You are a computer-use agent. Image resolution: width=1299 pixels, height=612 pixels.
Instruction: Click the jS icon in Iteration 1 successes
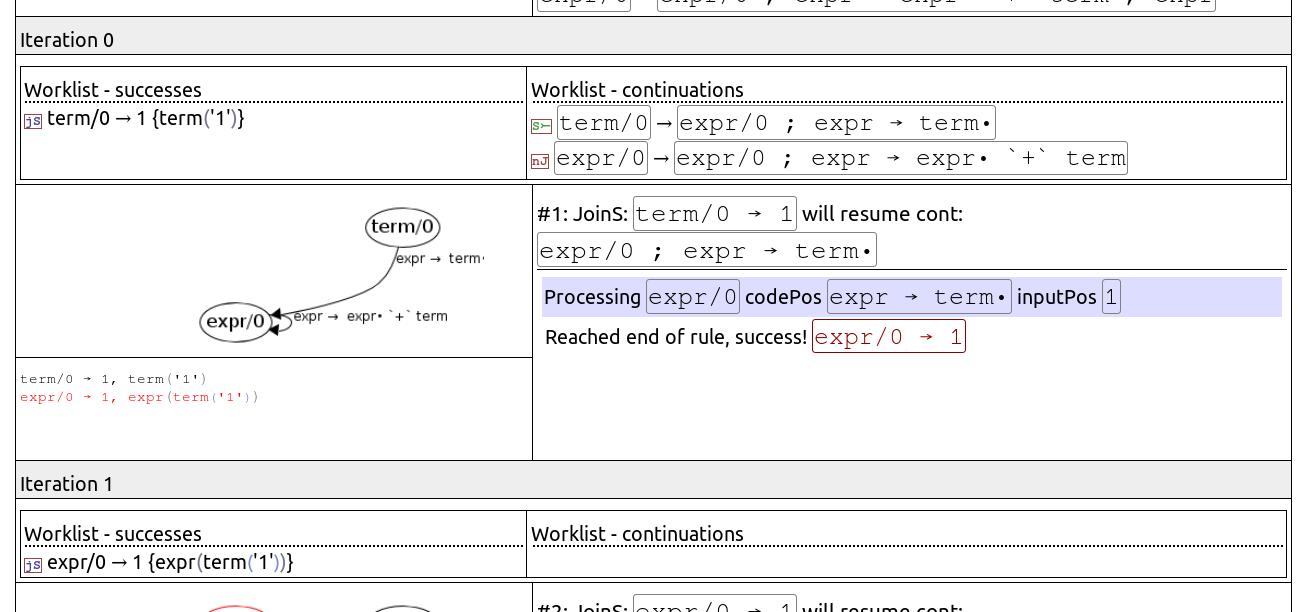[33, 565]
